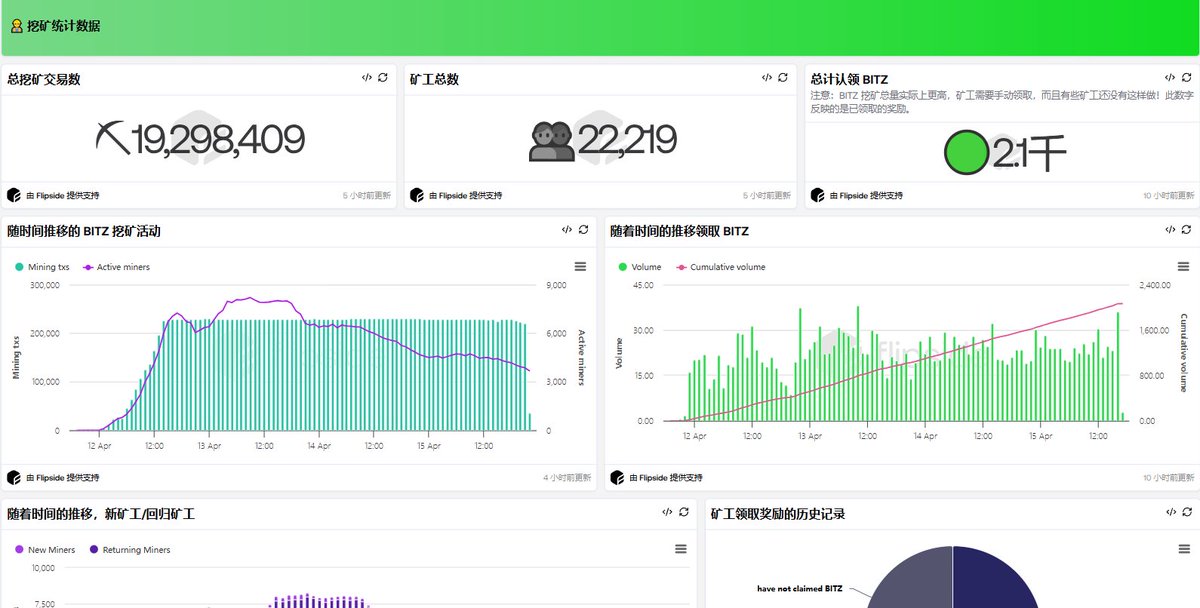Click the 2,400.00 tick on cumulative volume axis
This screenshot has width=1200, height=608.
click(1155, 285)
